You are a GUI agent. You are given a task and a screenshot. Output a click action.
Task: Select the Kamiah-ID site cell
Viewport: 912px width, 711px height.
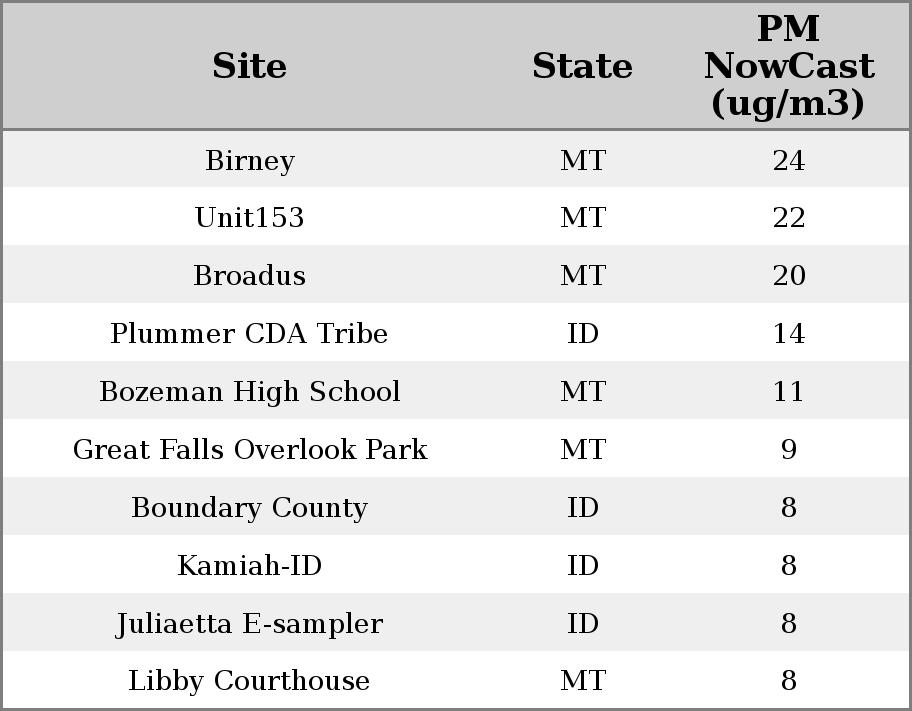click(x=249, y=566)
